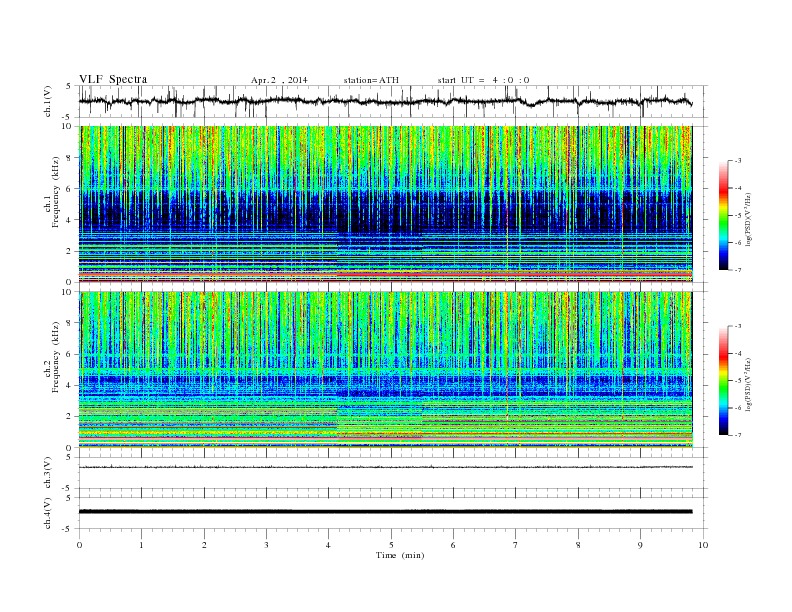Click the time axis tick label "7"
792x612 pixels.
coord(516,545)
